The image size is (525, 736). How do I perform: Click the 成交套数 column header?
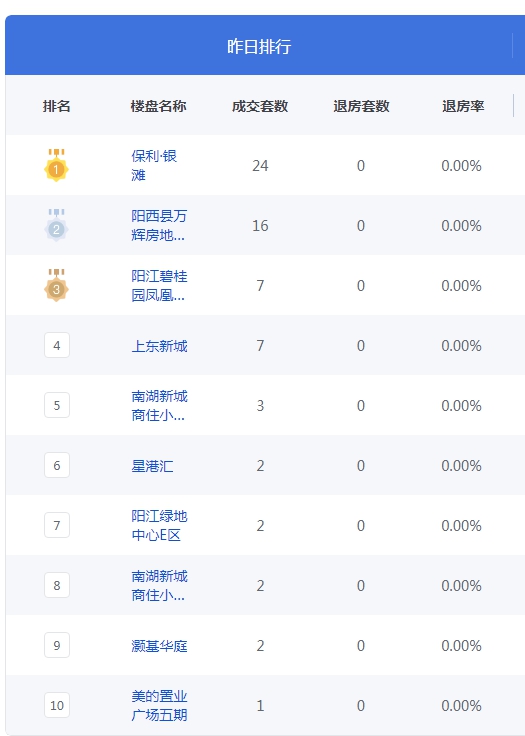[260, 106]
